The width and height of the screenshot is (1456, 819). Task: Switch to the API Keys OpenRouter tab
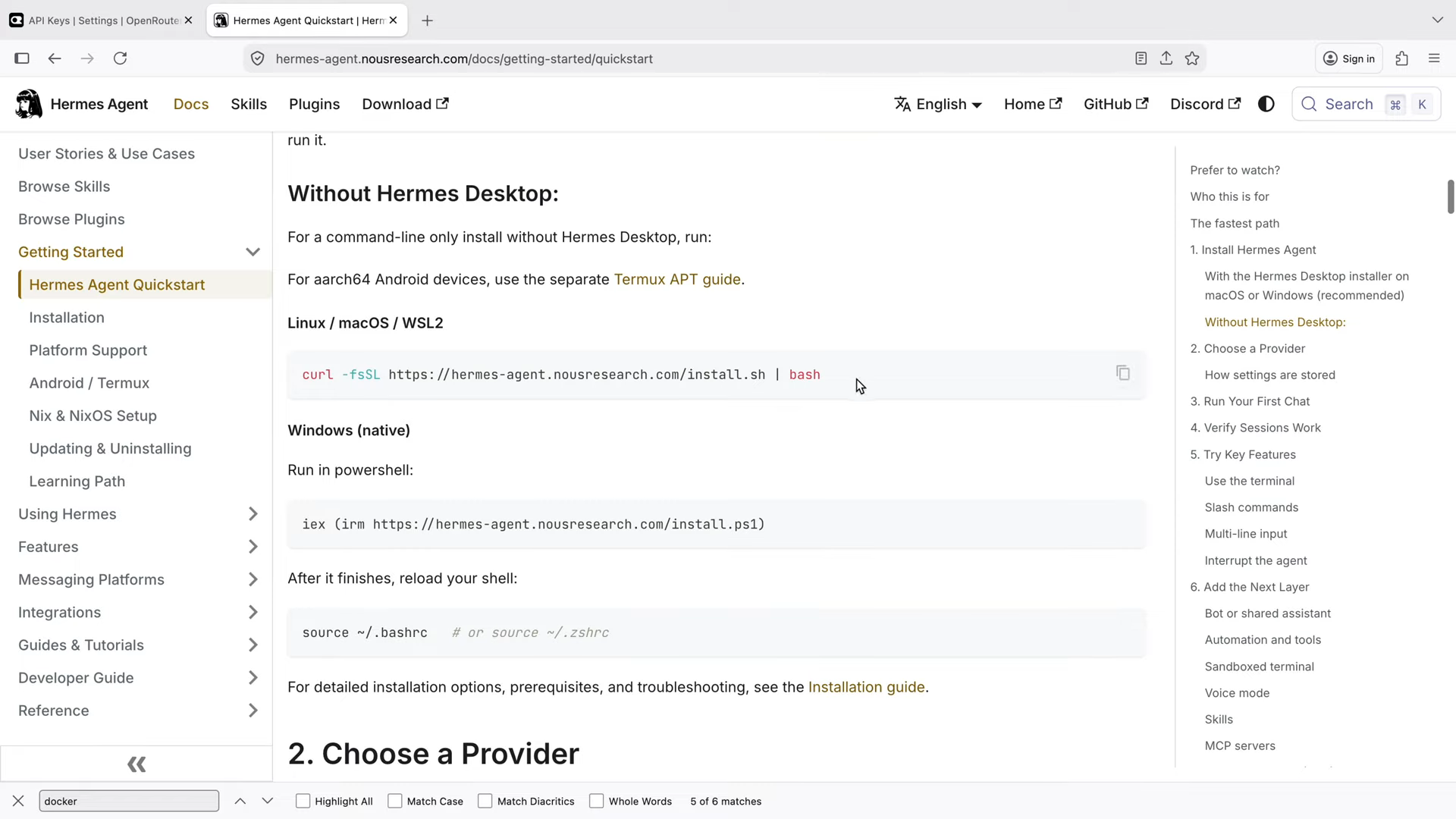[103, 20]
